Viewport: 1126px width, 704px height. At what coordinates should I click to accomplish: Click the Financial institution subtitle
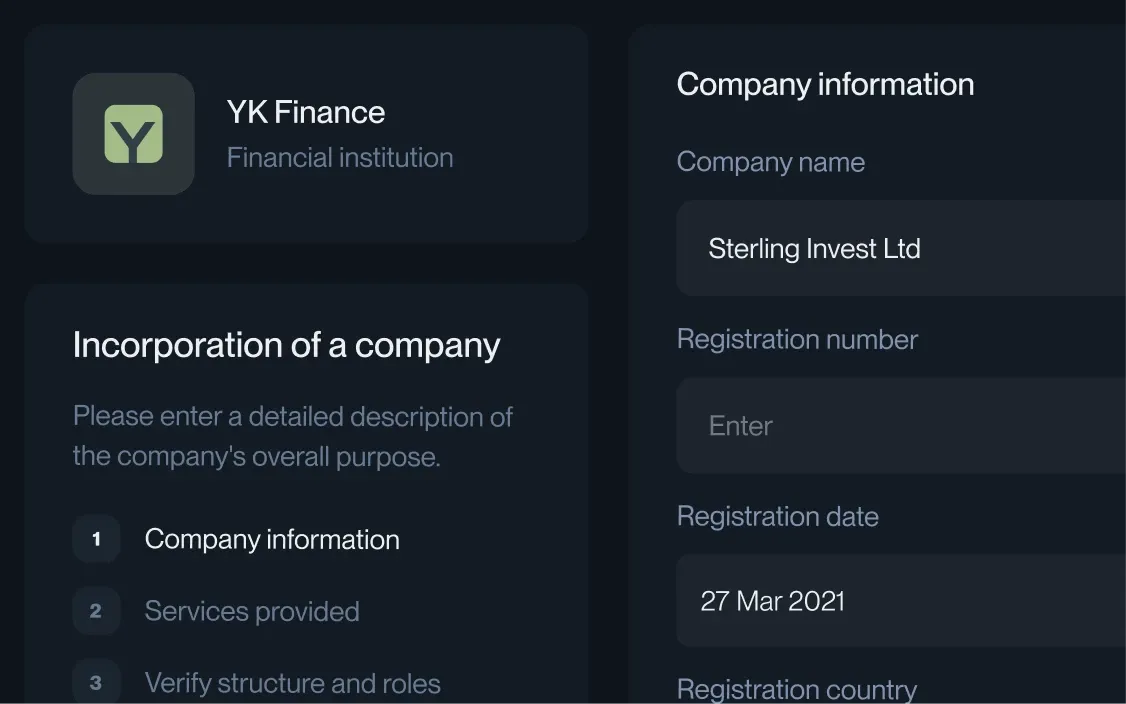click(x=339, y=157)
